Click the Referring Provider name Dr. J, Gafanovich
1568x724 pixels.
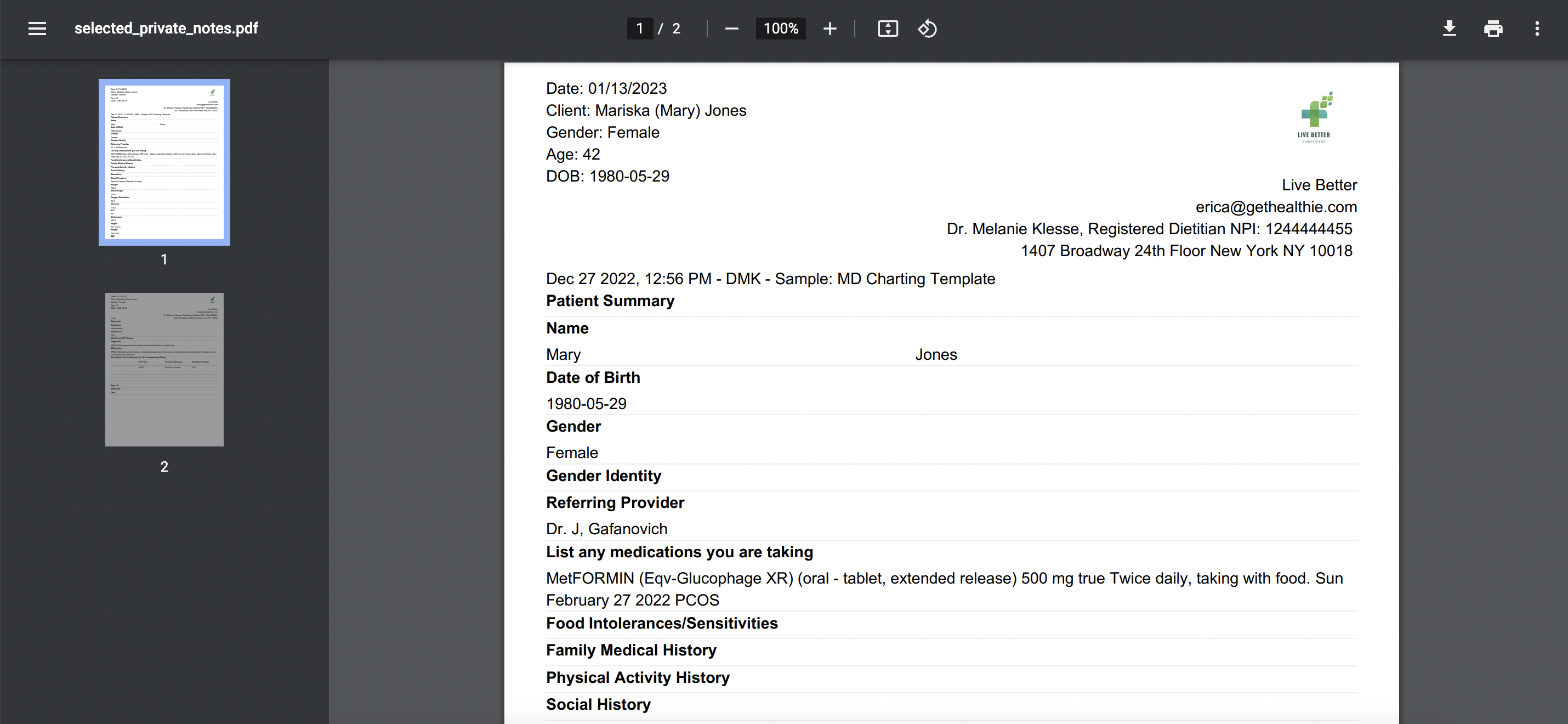(606, 529)
